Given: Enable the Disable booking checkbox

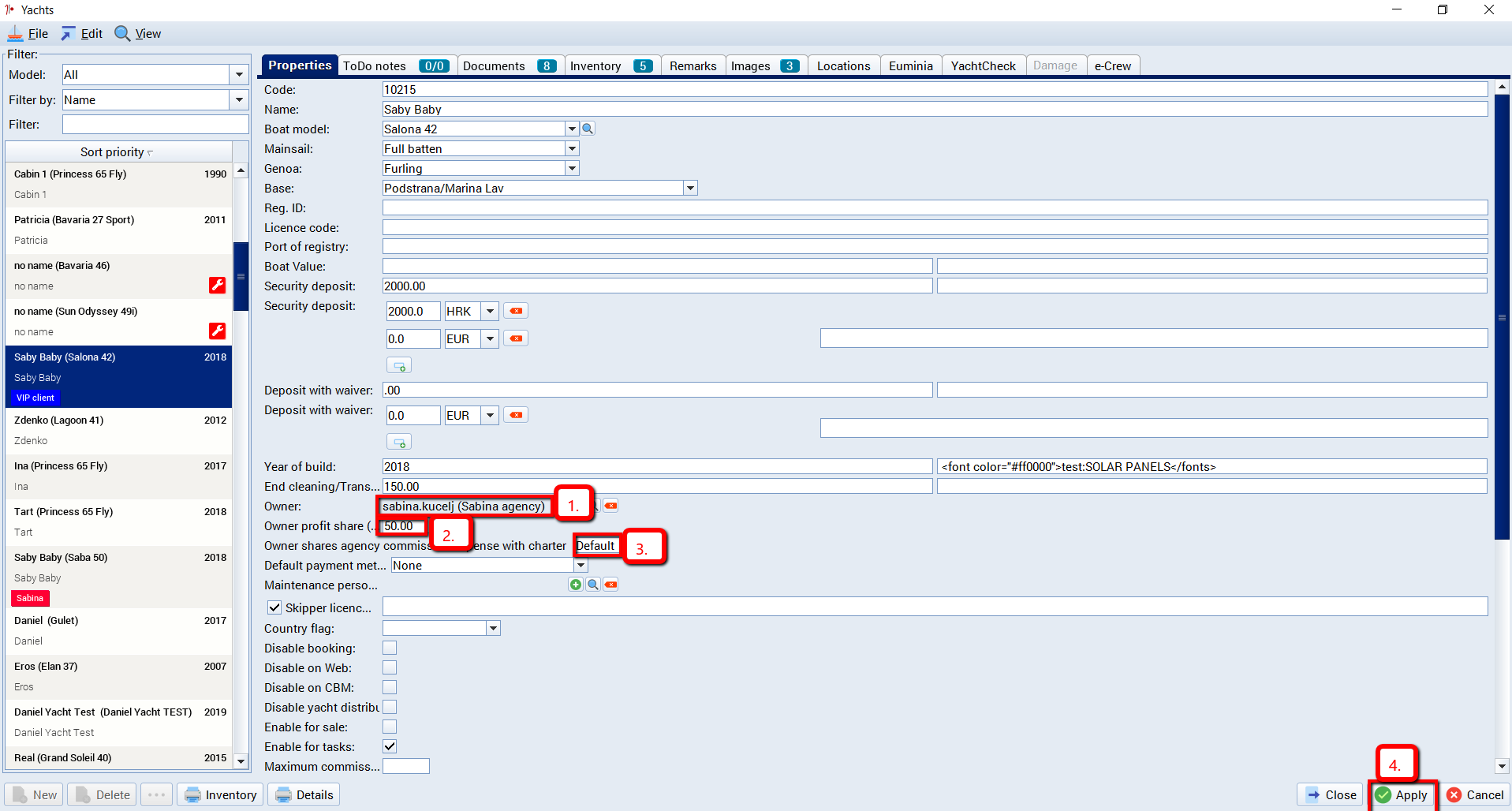Looking at the screenshot, I should [x=390, y=648].
